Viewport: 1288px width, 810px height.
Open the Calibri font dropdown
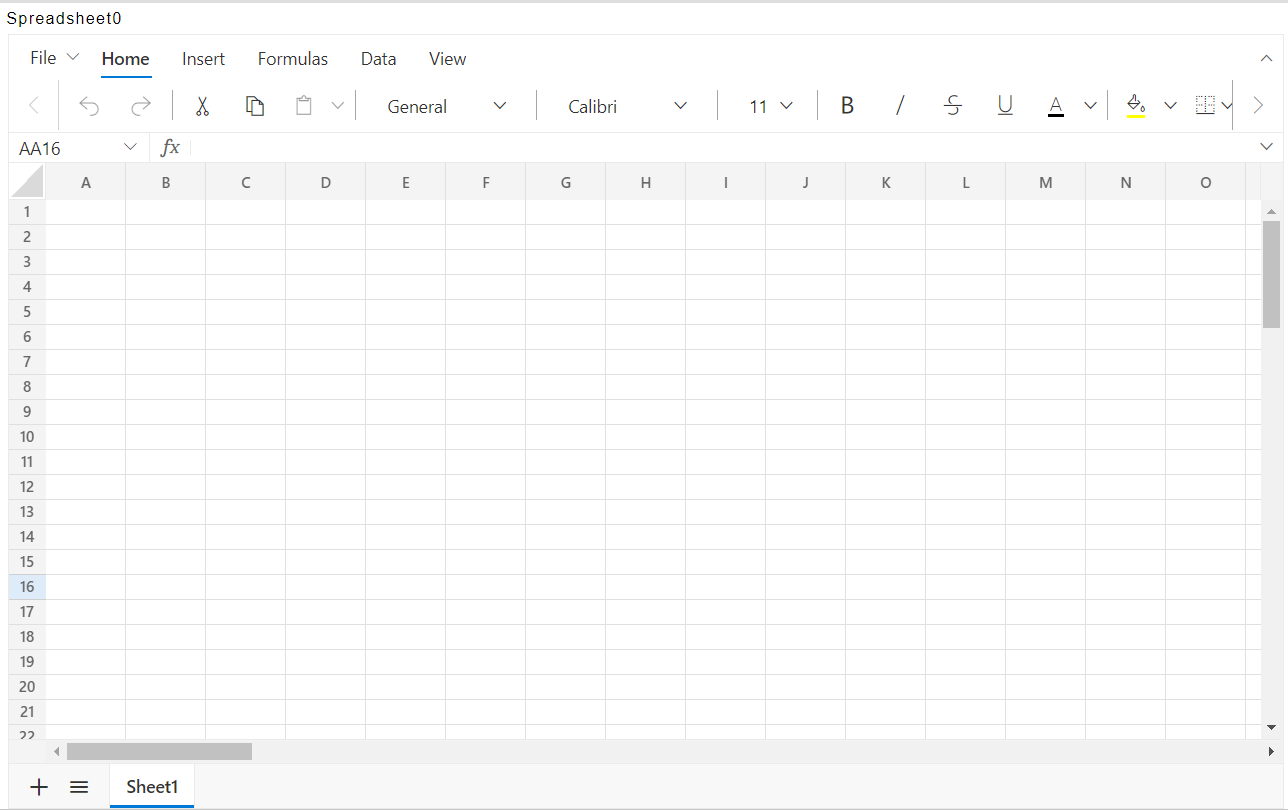click(x=627, y=106)
